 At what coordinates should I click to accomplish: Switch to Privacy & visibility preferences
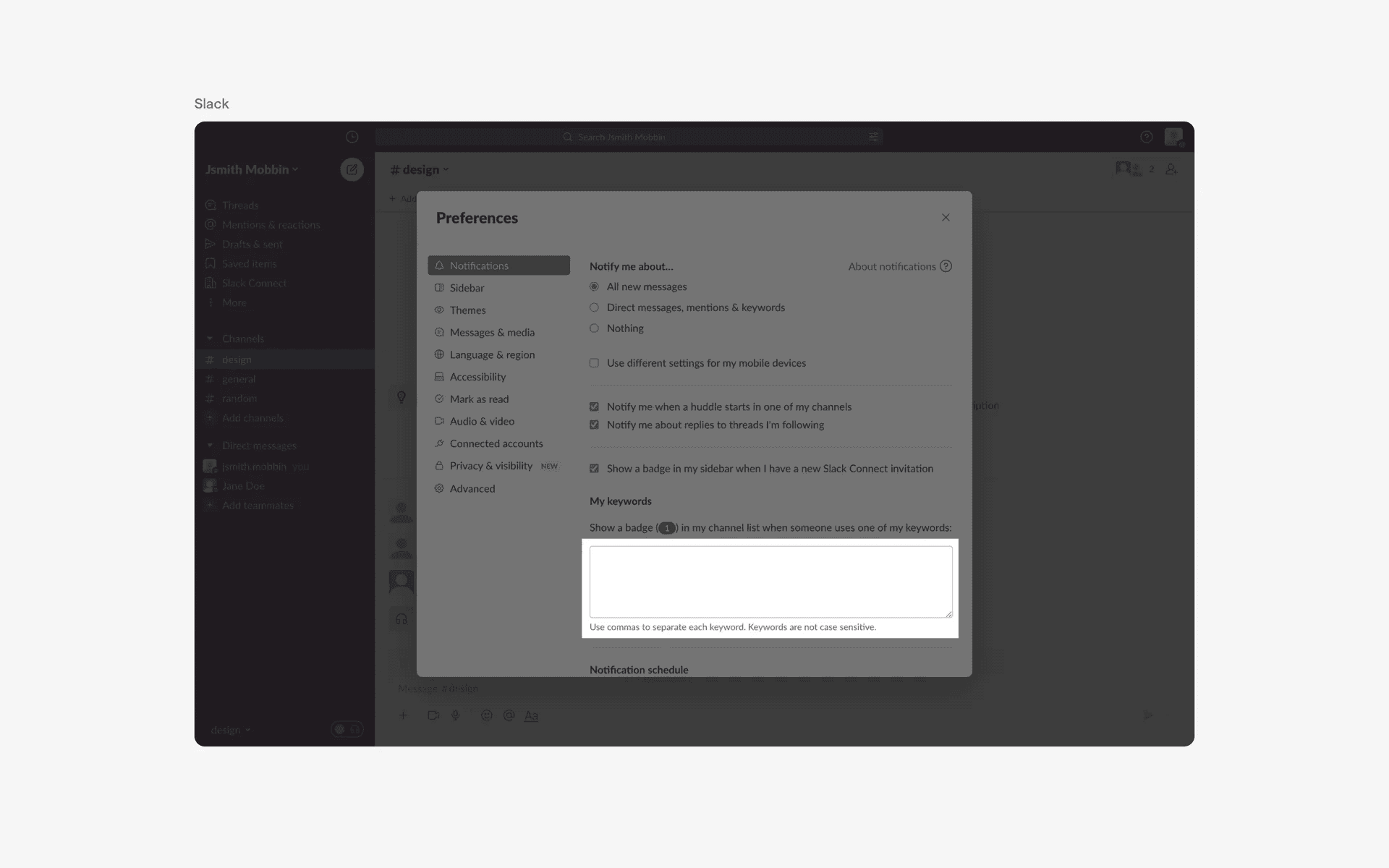[x=490, y=466]
